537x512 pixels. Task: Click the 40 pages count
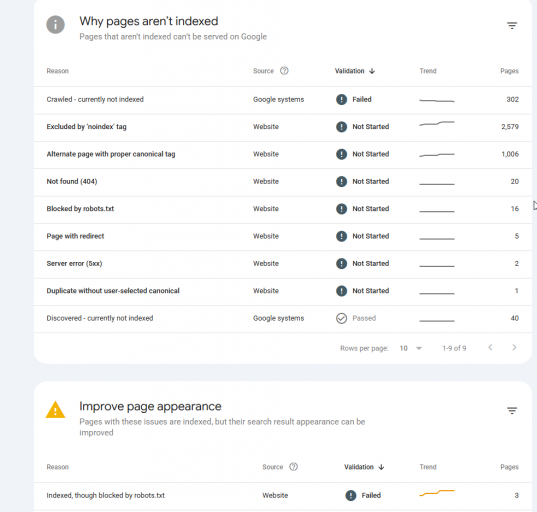pos(514,318)
